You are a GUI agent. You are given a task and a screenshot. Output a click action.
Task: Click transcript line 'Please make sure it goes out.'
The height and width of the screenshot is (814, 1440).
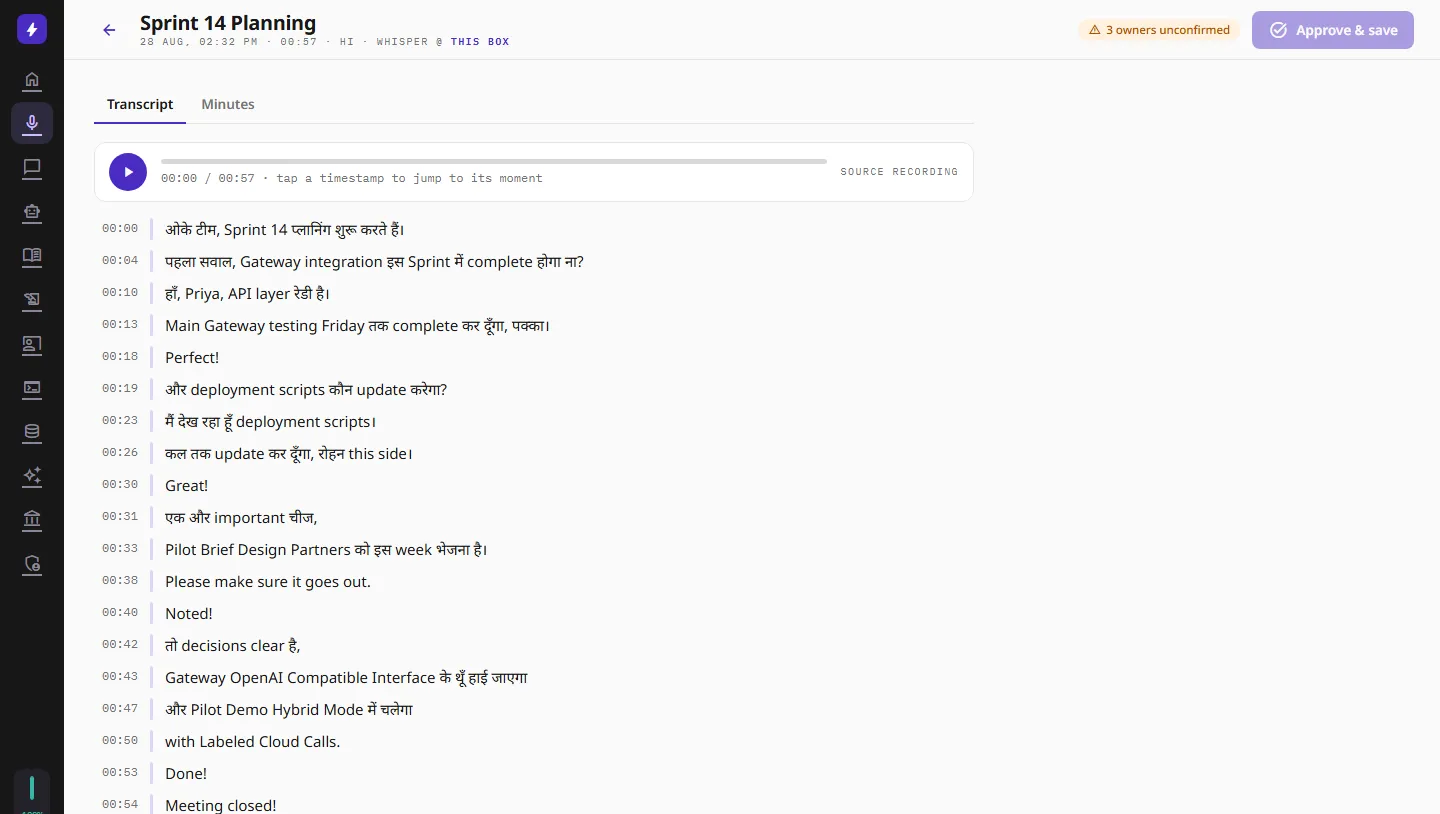click(268, 581)
